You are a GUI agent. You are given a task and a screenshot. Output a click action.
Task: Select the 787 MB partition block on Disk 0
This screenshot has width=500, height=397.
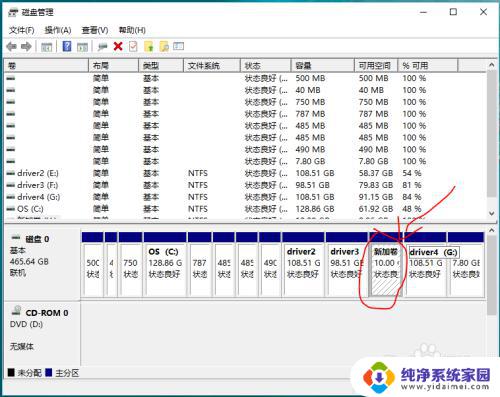click(x=199, y=264)
